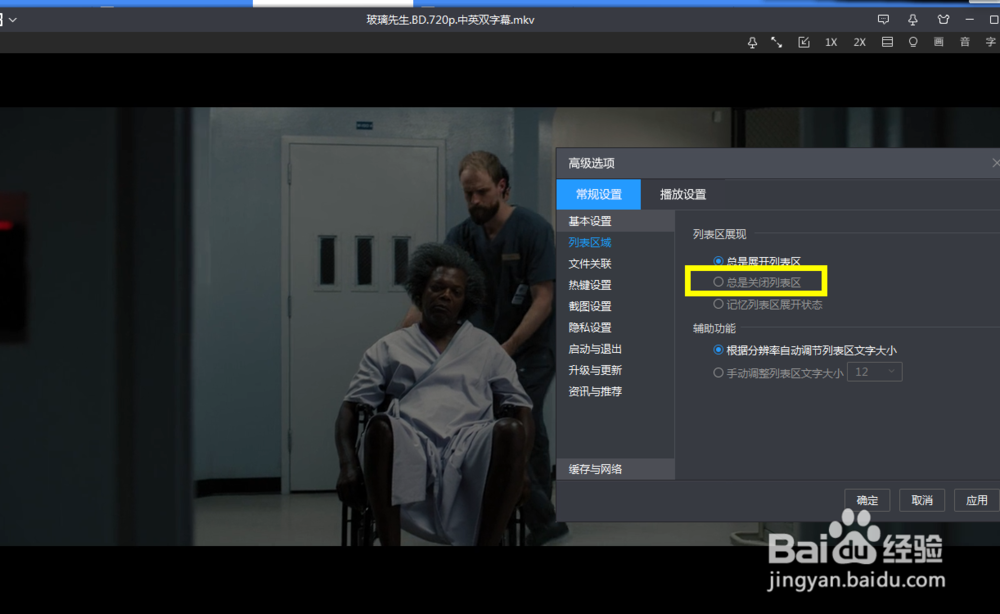Screen dimensions: 1000x614
Task: Click the pin icon in the playback toolbar
Action: [x=753, y=42]
